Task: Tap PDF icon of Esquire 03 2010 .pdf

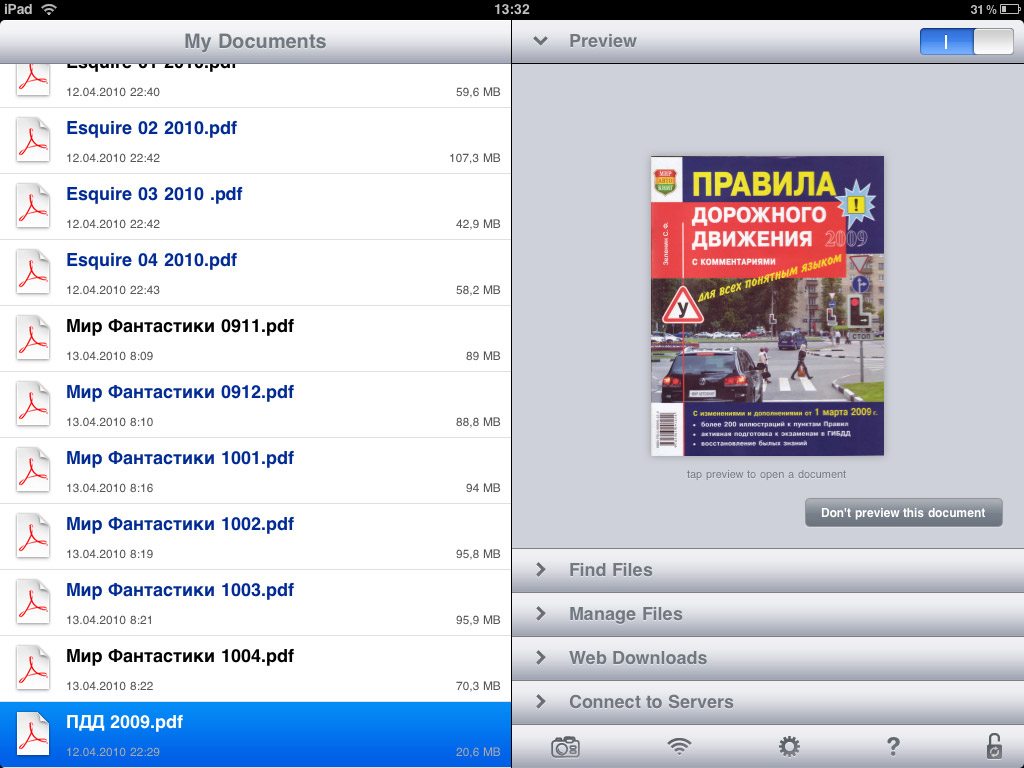Action: pyautogui.click(x=33, y=206)
